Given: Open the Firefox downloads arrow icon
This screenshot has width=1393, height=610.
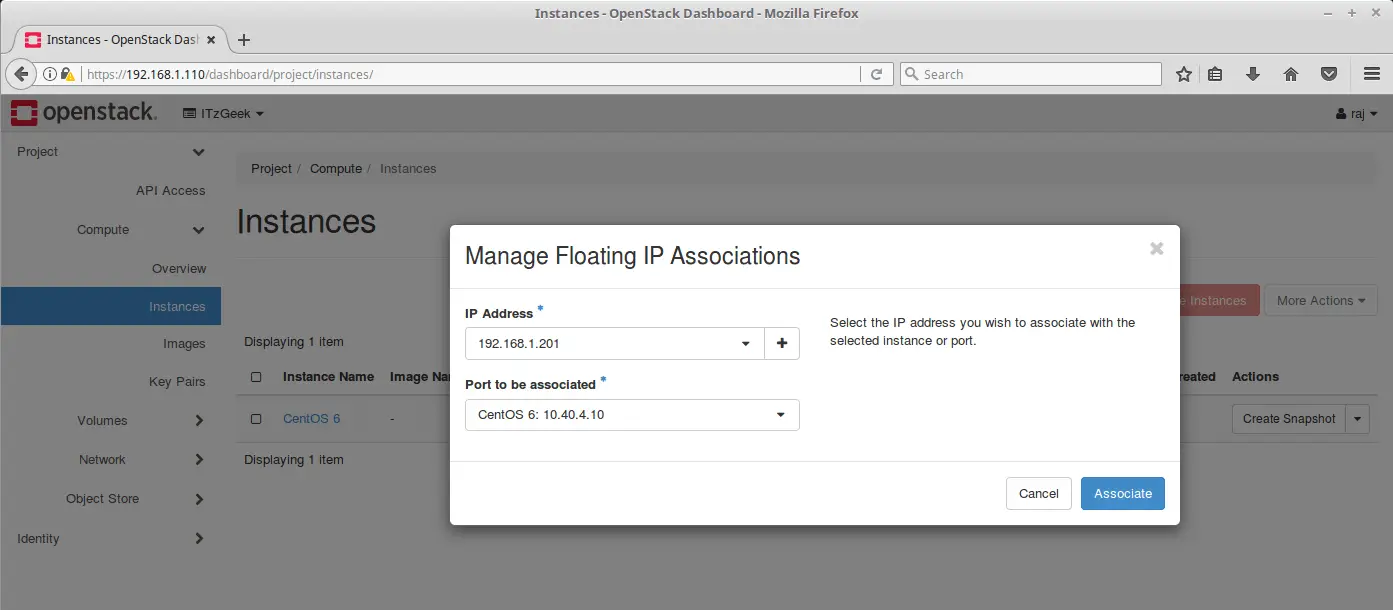Looking at the screenshot, I should (1252, 74).
